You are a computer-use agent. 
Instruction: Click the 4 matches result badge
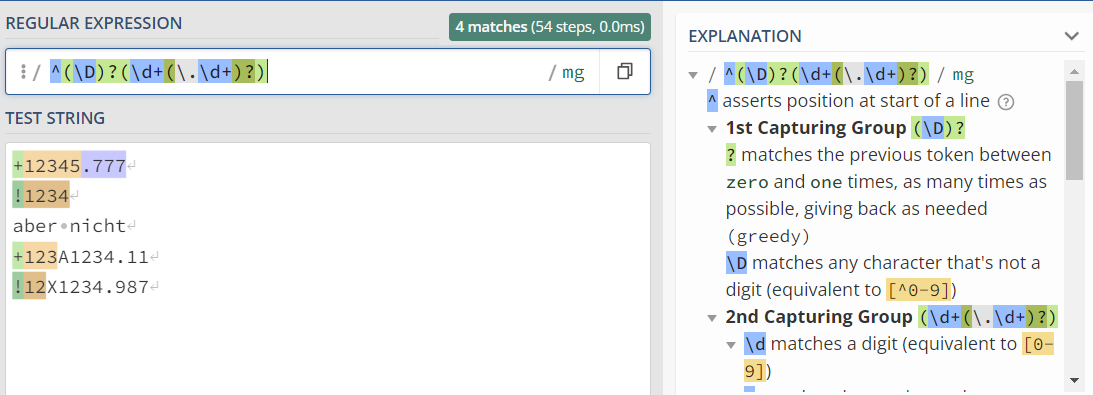point(550,27)
